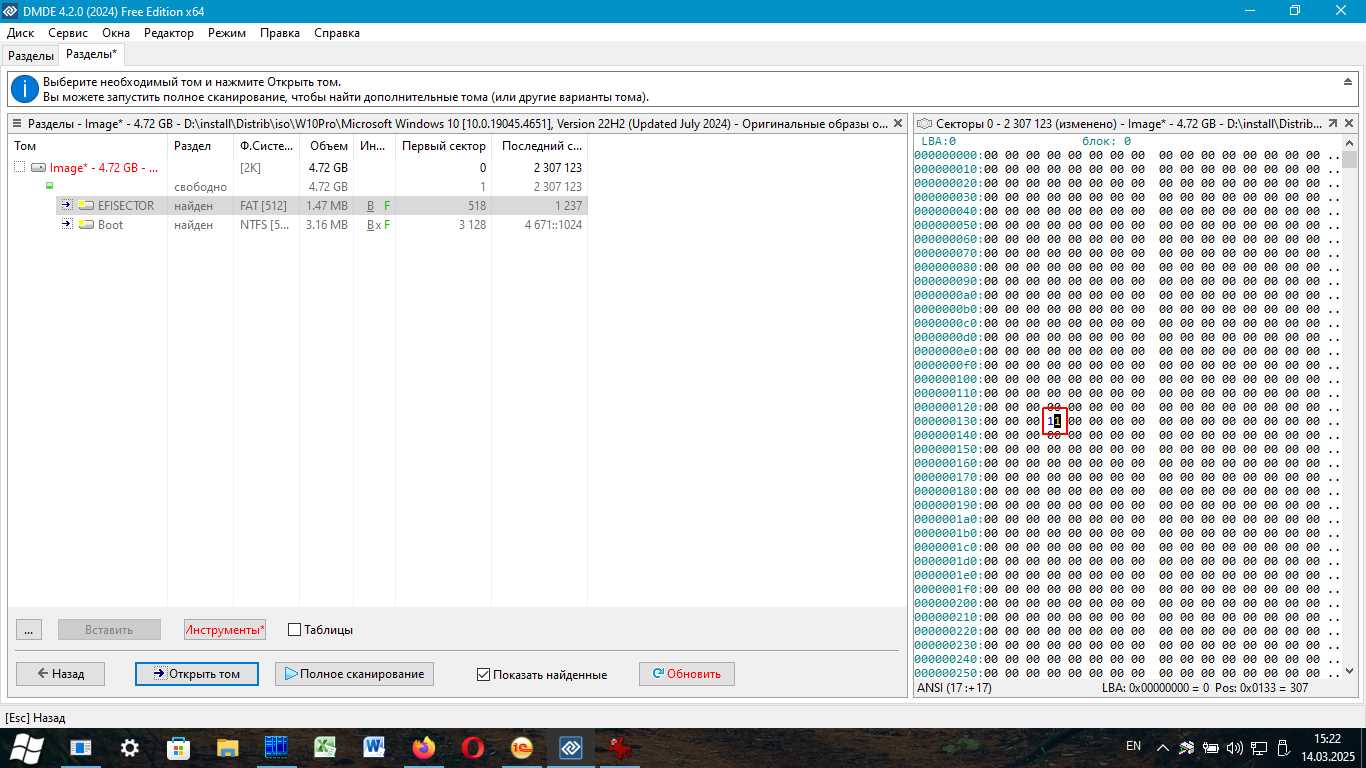
Task: Enable the Таблицы checkbox
Action: click(x=294, y=630)
